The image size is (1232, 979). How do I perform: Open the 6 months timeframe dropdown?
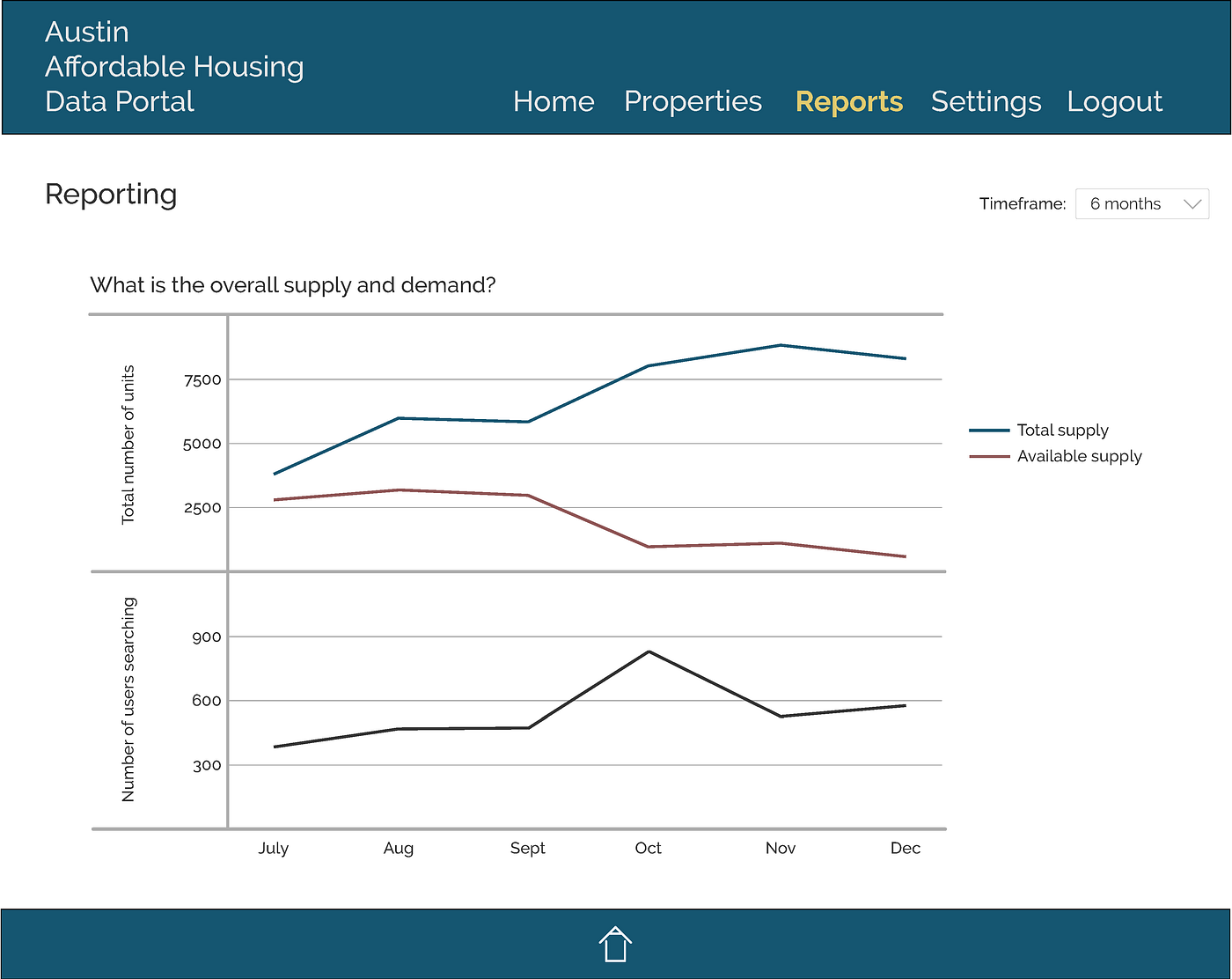[x=1141, y=203]
